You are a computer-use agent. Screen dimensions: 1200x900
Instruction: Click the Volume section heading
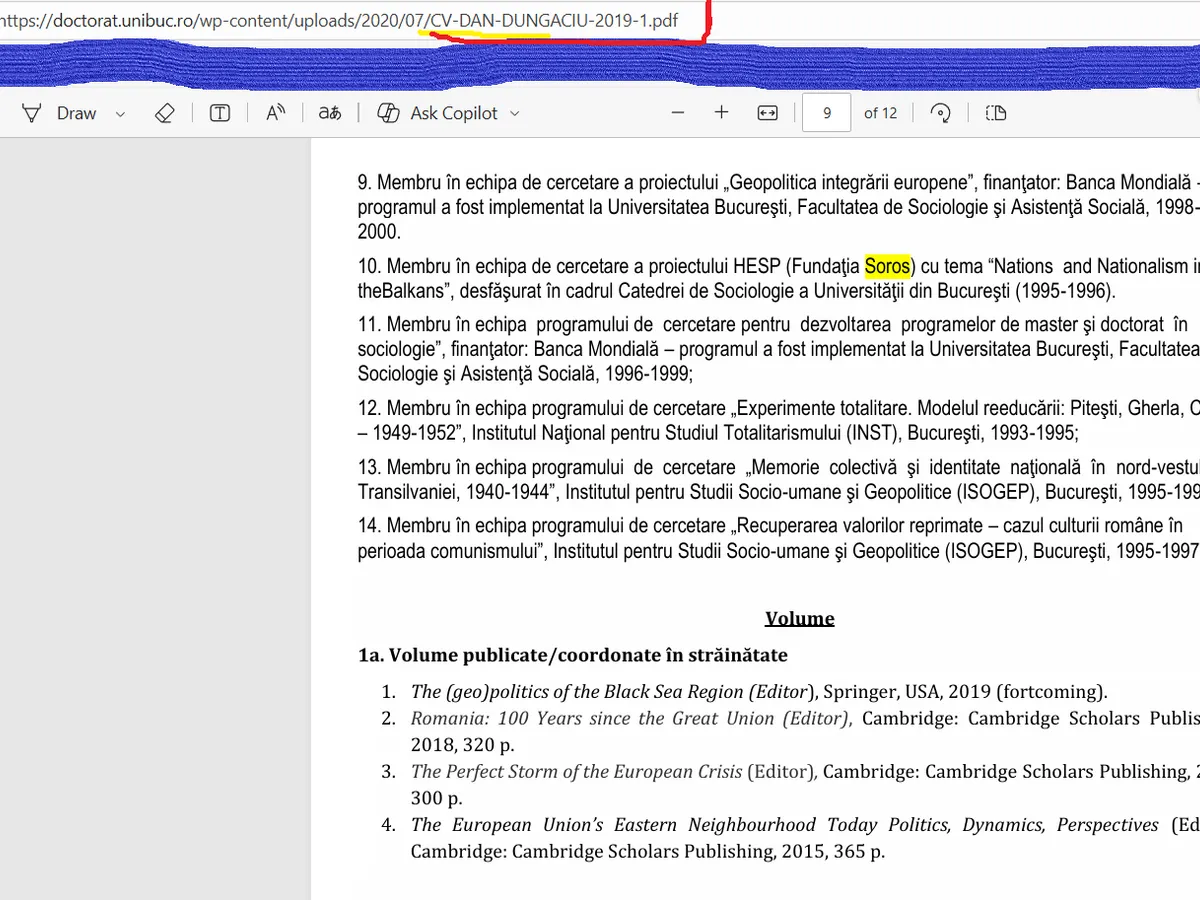click(x=799, y=618)
